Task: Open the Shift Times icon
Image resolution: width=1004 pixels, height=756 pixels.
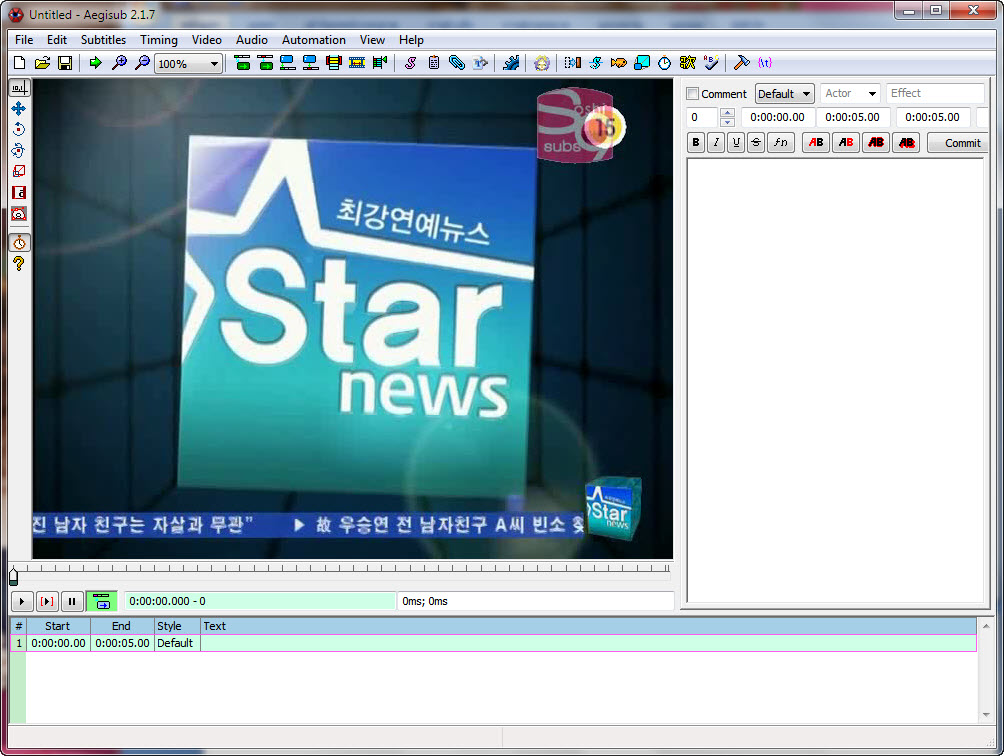Action: [572, 63]
